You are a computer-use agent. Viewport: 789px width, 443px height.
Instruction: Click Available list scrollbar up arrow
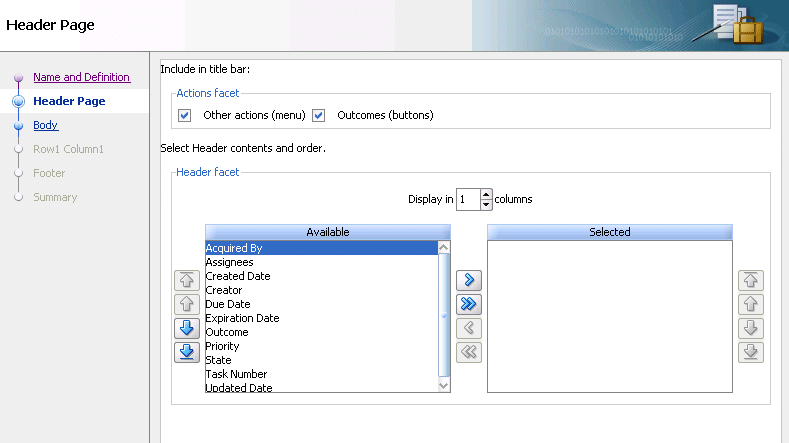coord(444,247)
